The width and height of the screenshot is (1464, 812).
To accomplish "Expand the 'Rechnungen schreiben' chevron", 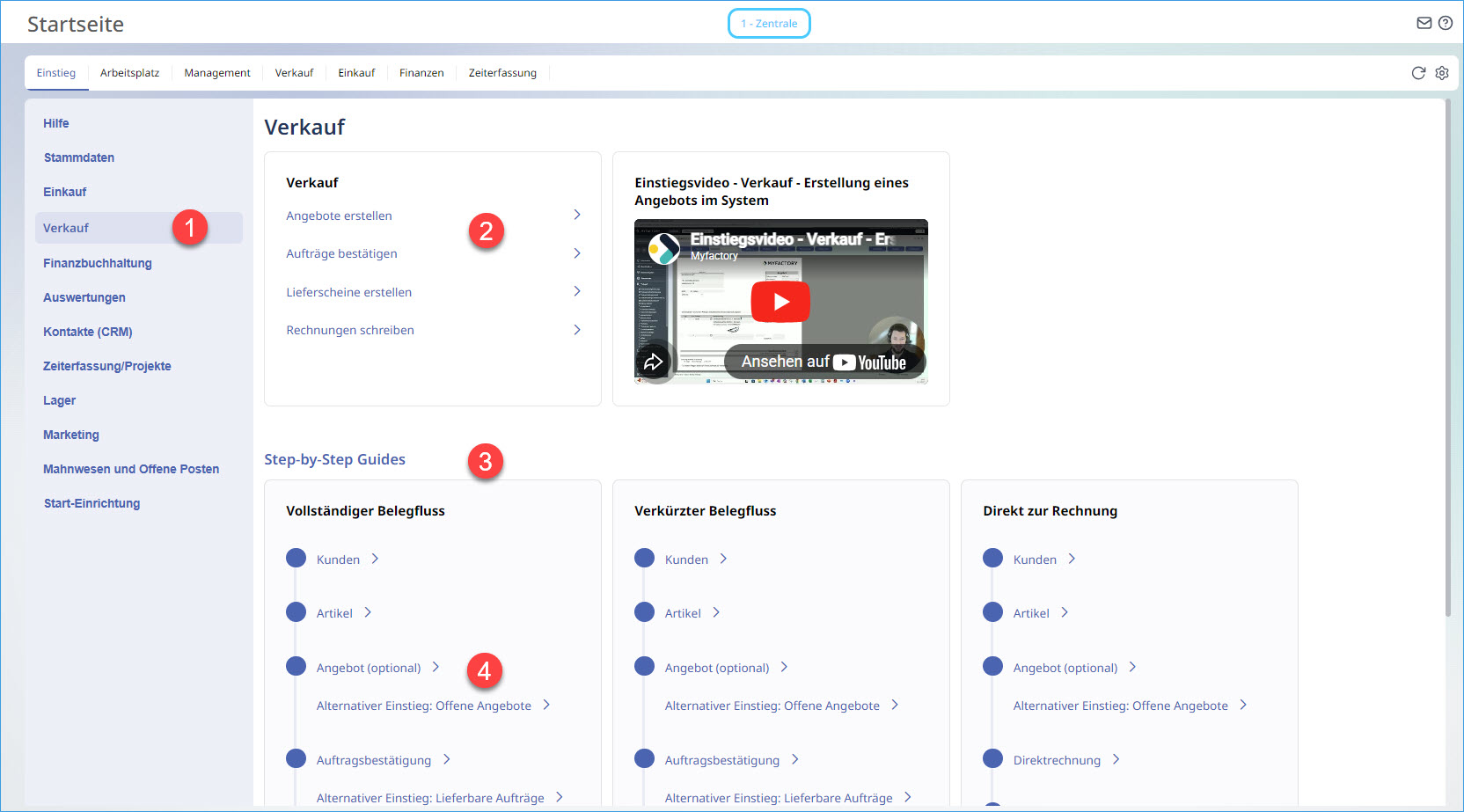I will pos(577,330).
